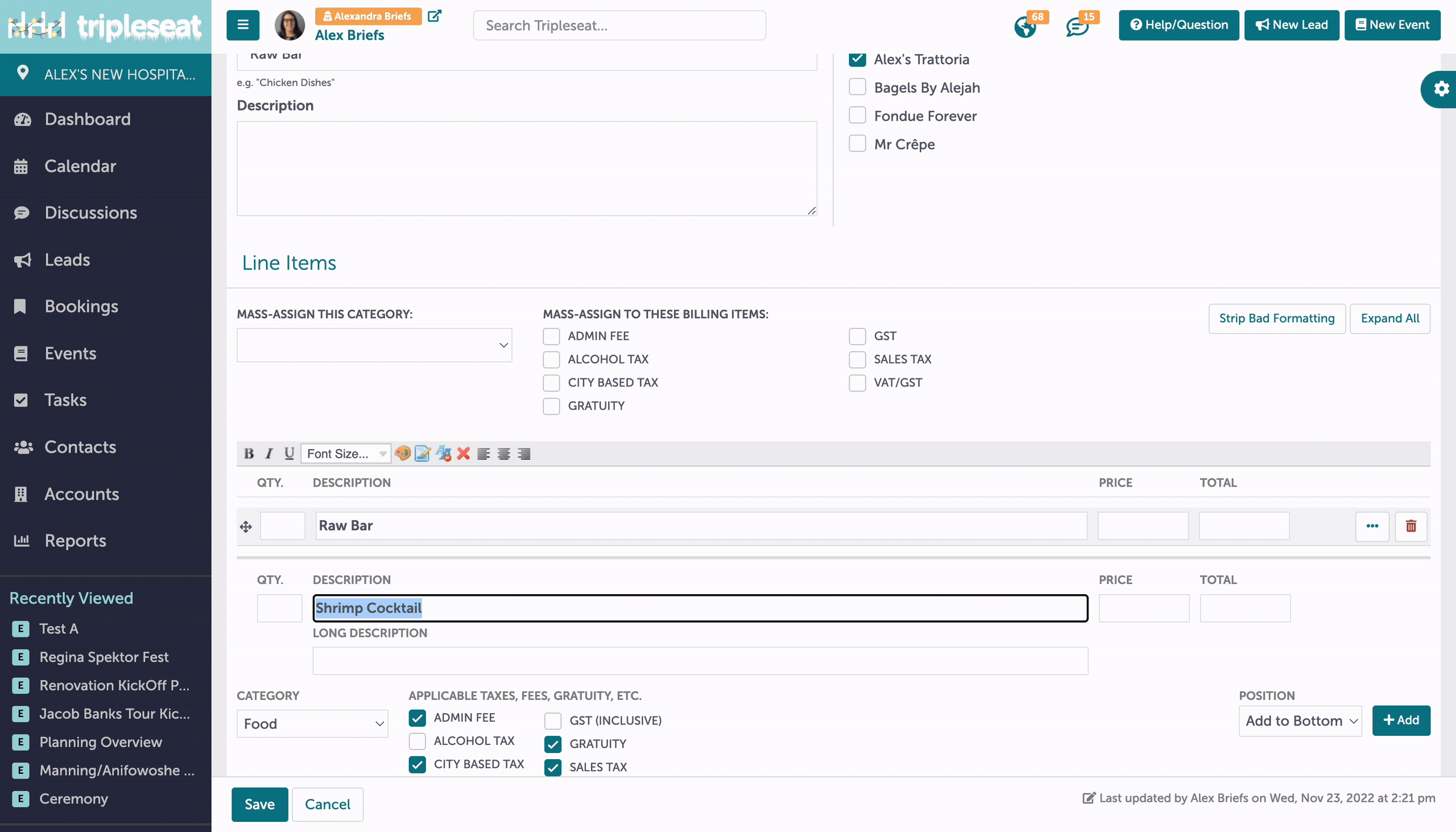This screenshot has width=1456, height=832.
Task: Click the Expand All button
Action: [x=1390, y=318]
